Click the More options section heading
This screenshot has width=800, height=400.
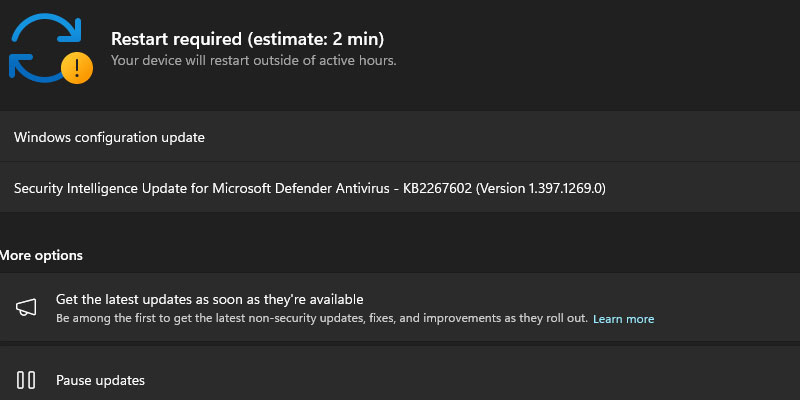(x=41, y=255)
